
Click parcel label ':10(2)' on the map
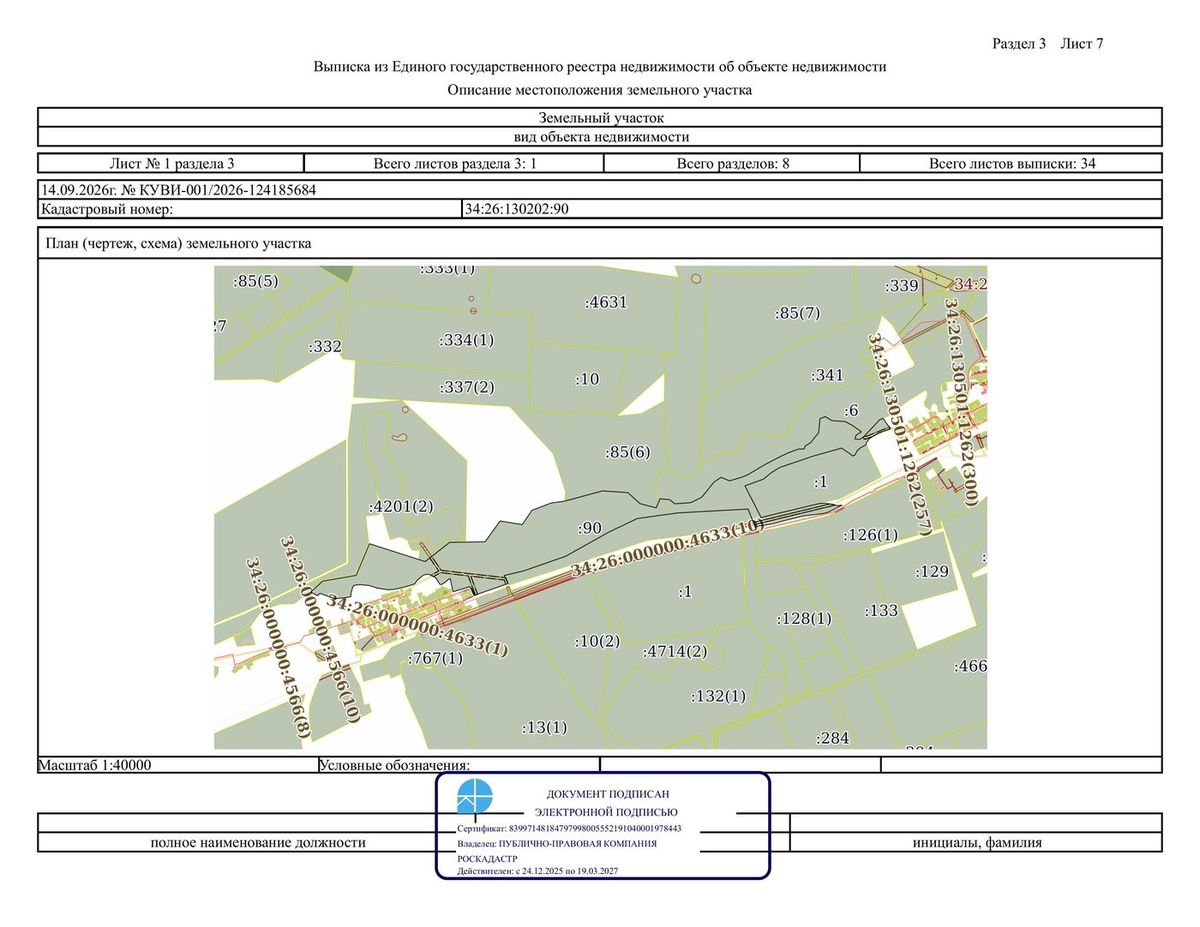click(598, 640)
